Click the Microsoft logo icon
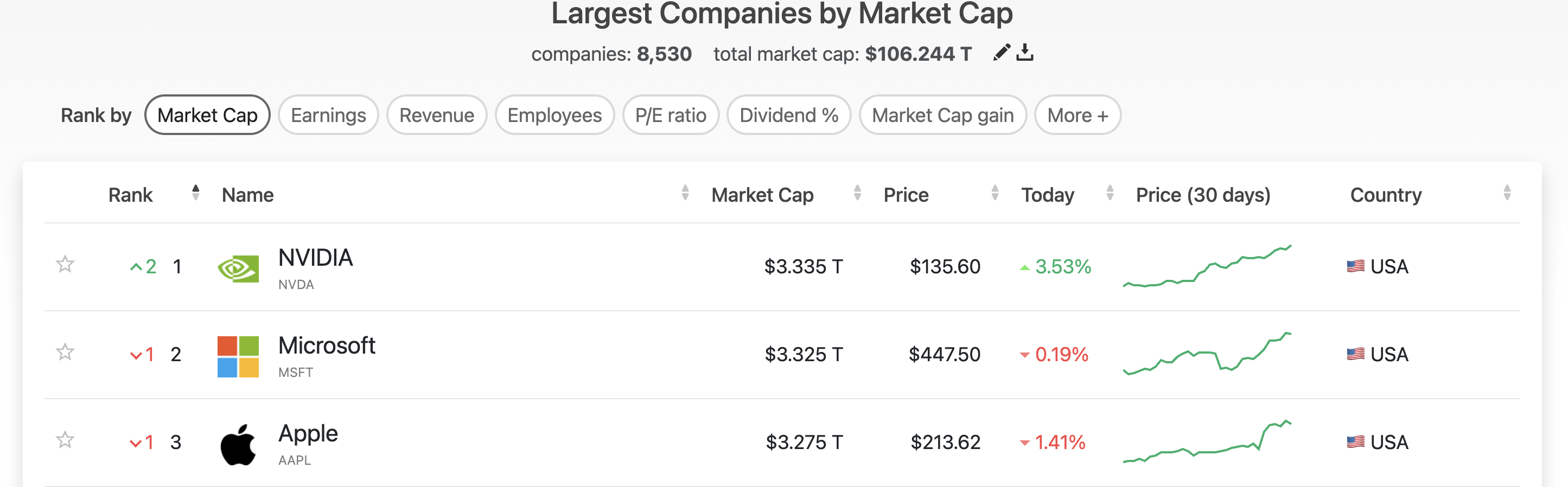The height and width of the screenshot is (487, 1568). pos(238,356)
